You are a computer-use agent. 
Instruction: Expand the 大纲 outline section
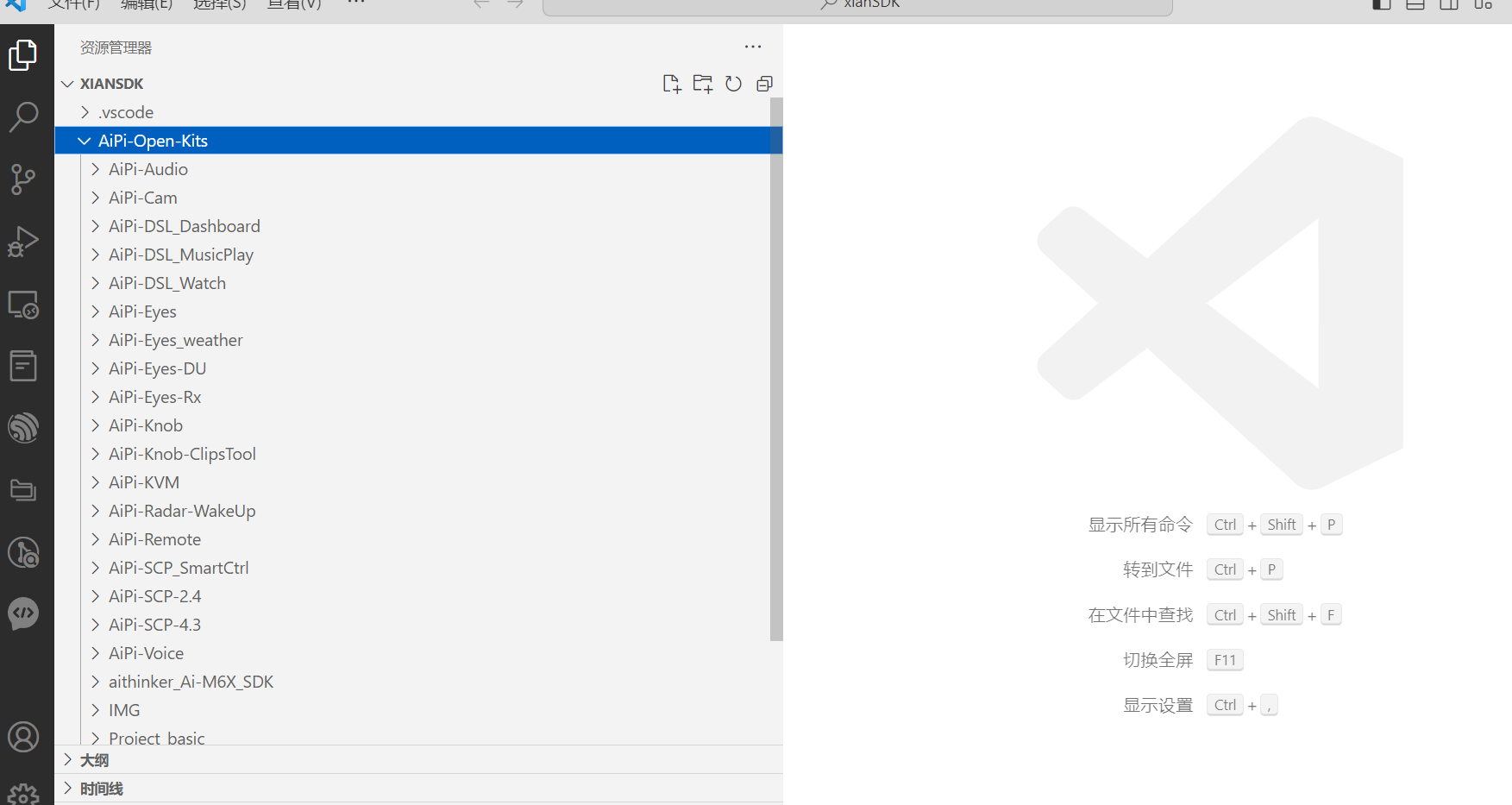[x=418, y=760]
